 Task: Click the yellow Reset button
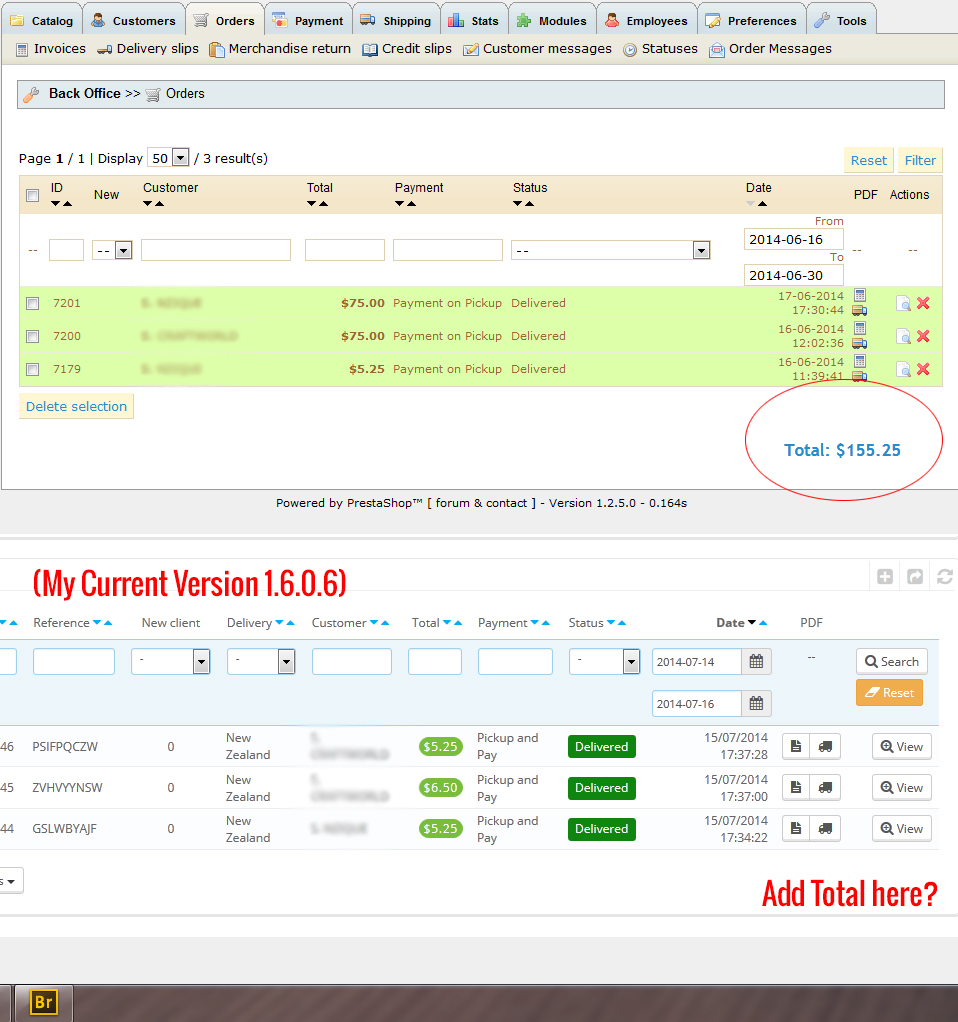tap(869, 160)
